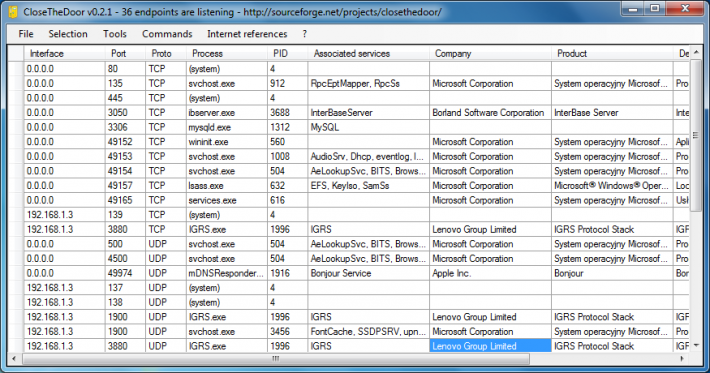Sort by the Proto column header
This screenshot has width=710, height=373.
click(x=166, y=53)
